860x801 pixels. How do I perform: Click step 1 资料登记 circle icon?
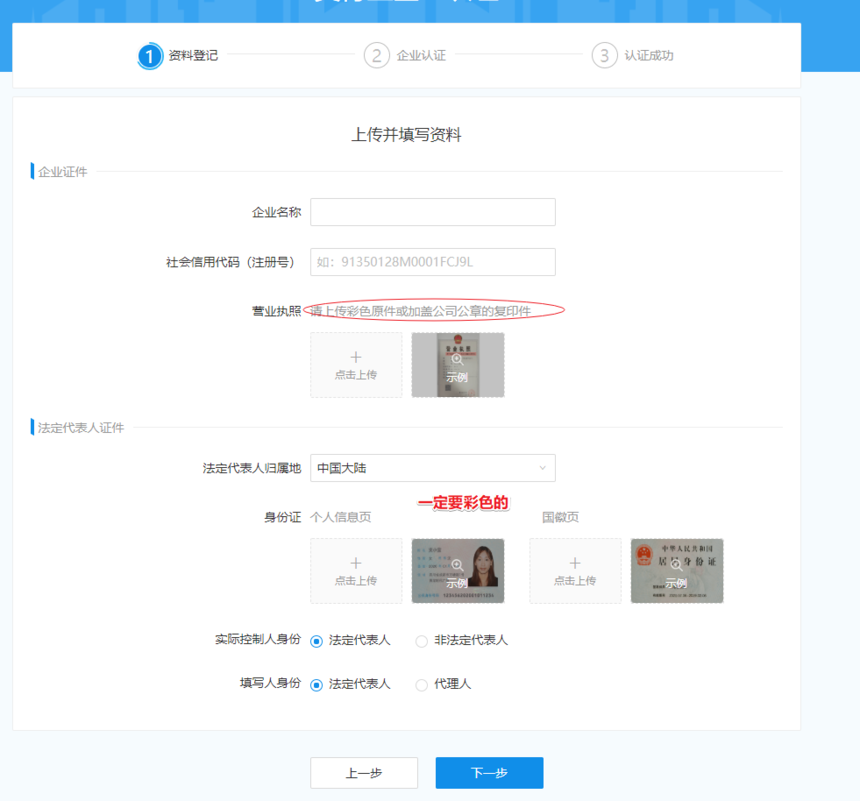tap(150, 56)
